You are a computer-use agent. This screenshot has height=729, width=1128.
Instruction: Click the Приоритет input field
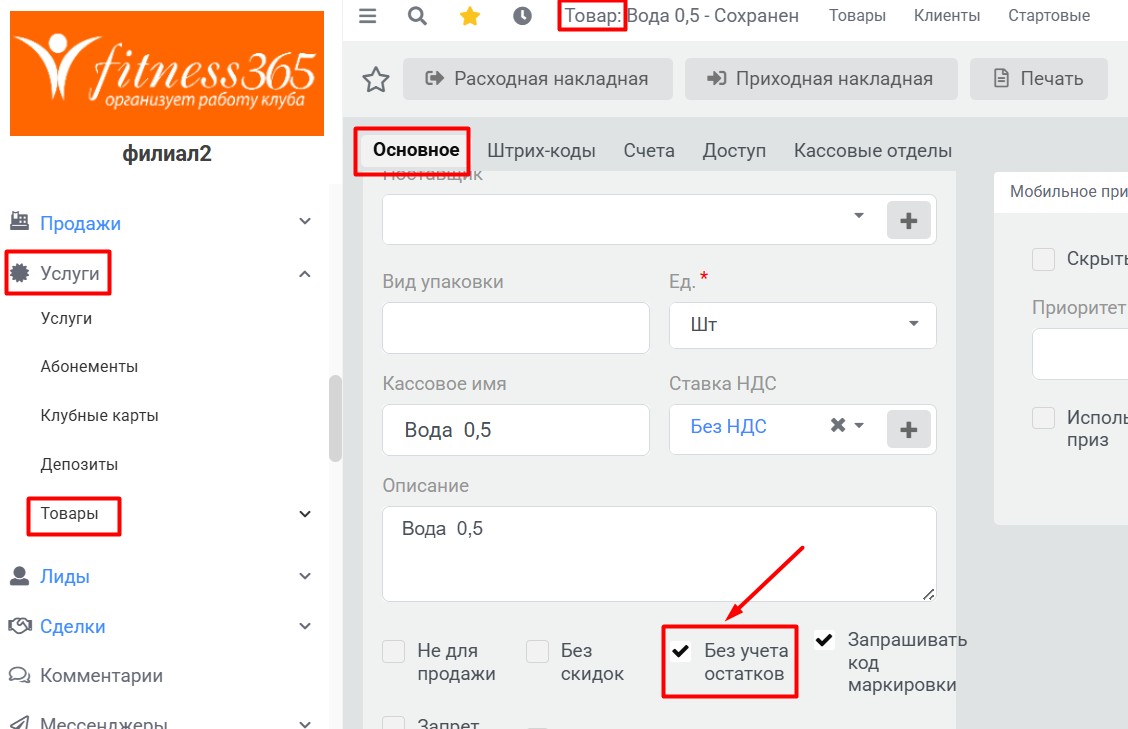click(x=1080, y=354)
